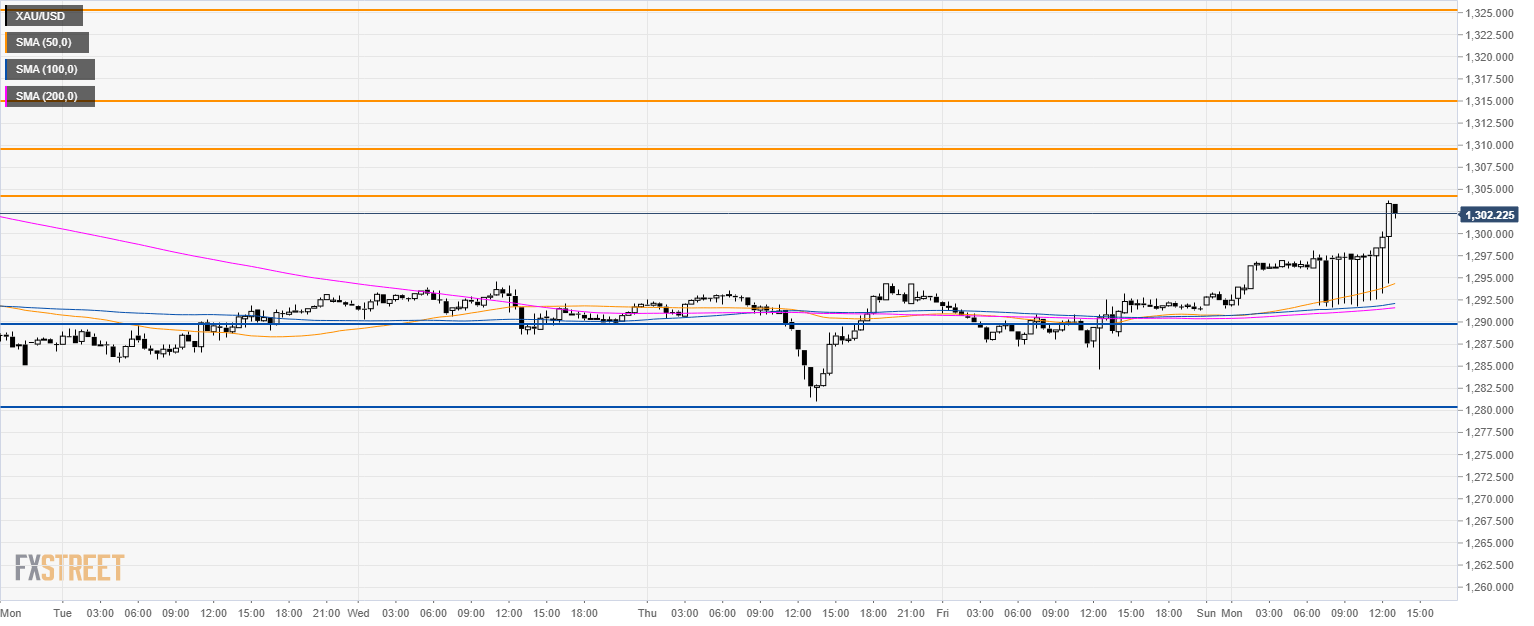1534x626 pixels.
Task: Click the Tue label on time axis
Action: tap(62, 612)
